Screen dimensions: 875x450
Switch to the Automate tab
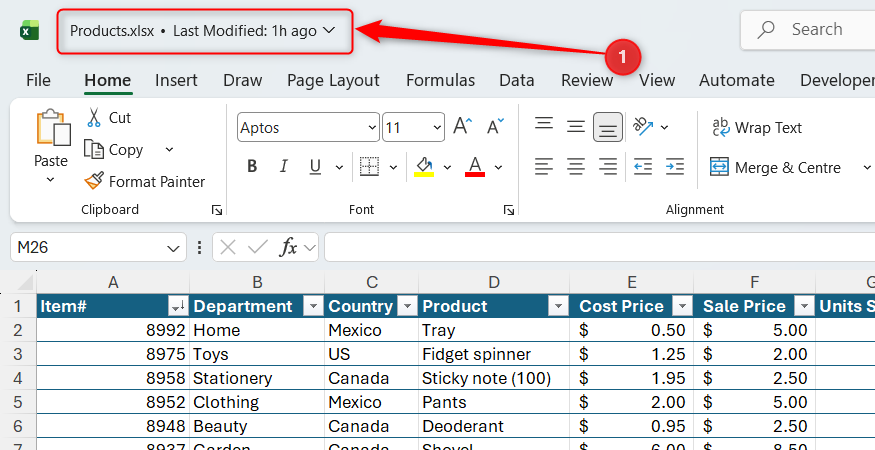coord(737,80)
